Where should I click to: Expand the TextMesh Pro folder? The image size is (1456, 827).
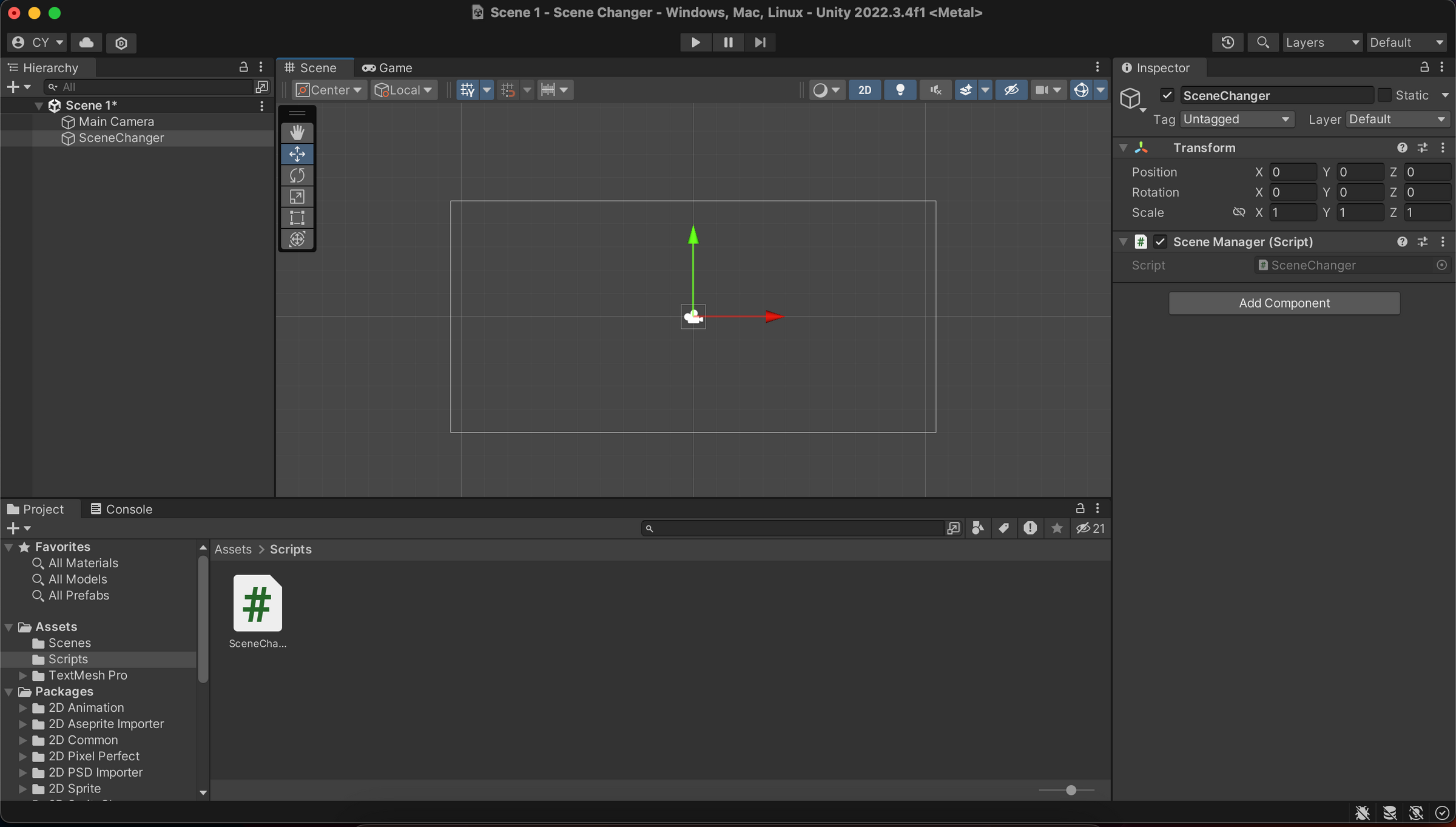[x=23, y=675]
